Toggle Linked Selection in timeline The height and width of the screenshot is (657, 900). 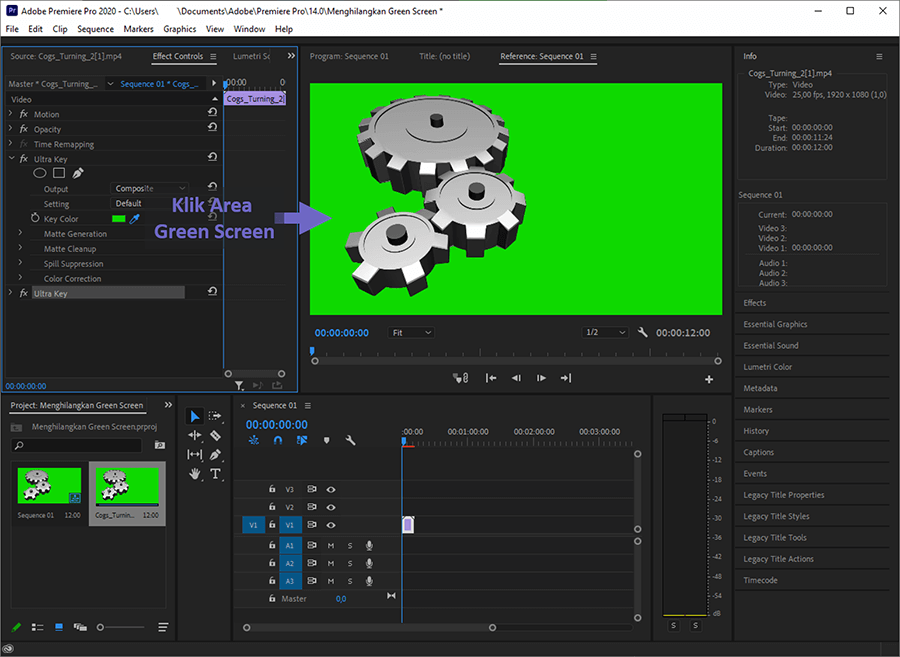302,441
